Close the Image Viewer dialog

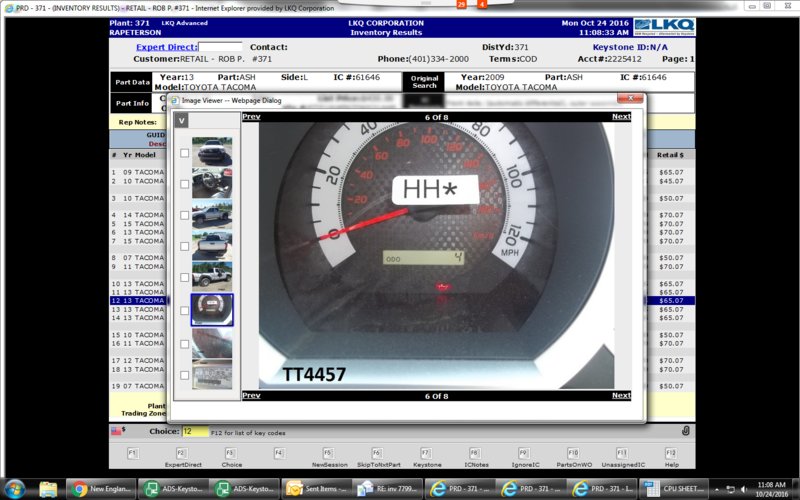[630, 98]
